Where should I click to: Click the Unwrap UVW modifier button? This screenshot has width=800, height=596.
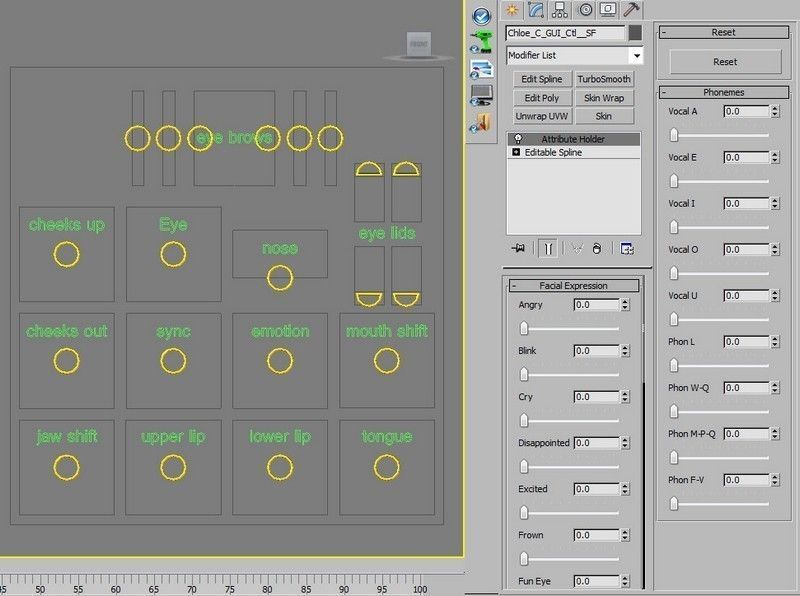point(541,116)
